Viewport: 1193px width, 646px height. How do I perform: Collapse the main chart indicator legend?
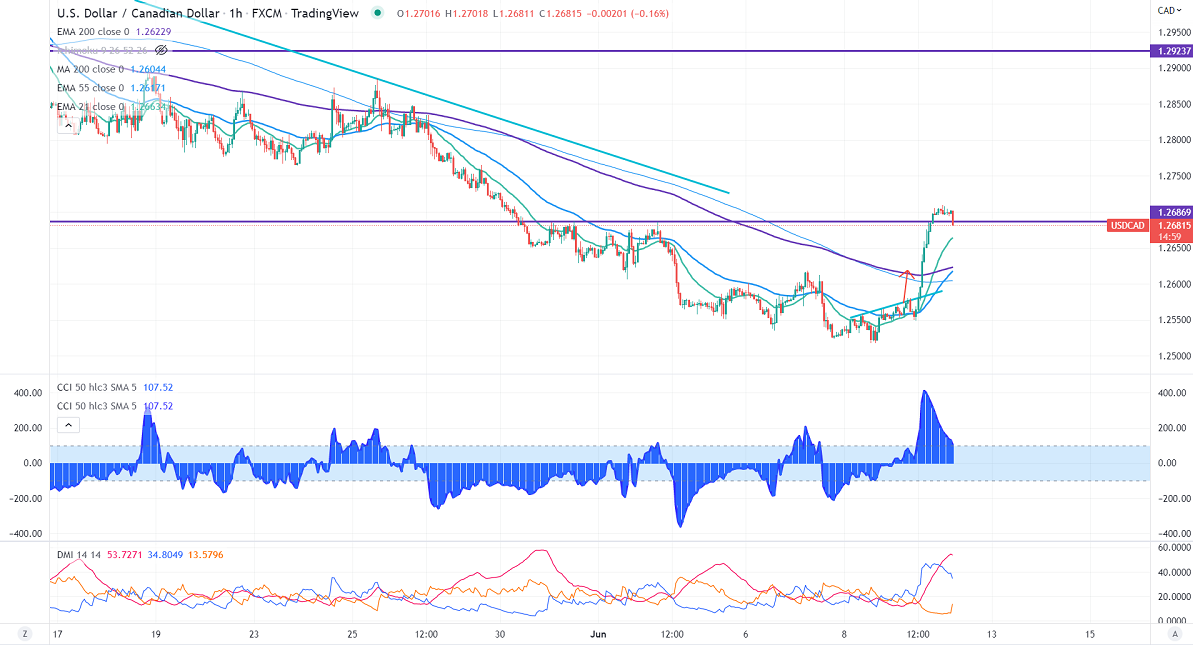coord(68,126)
